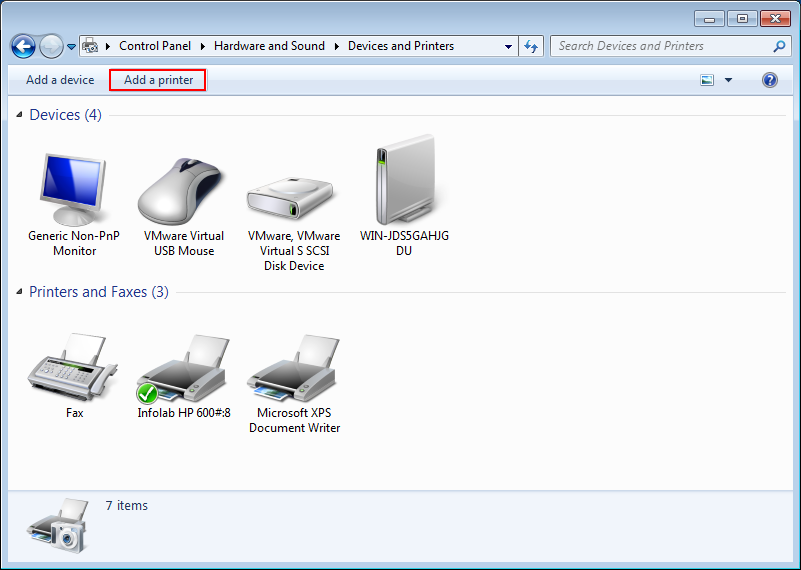Collapse the Devices (4) group
This screenshot has width=801, height=570.
pos(20,116)
